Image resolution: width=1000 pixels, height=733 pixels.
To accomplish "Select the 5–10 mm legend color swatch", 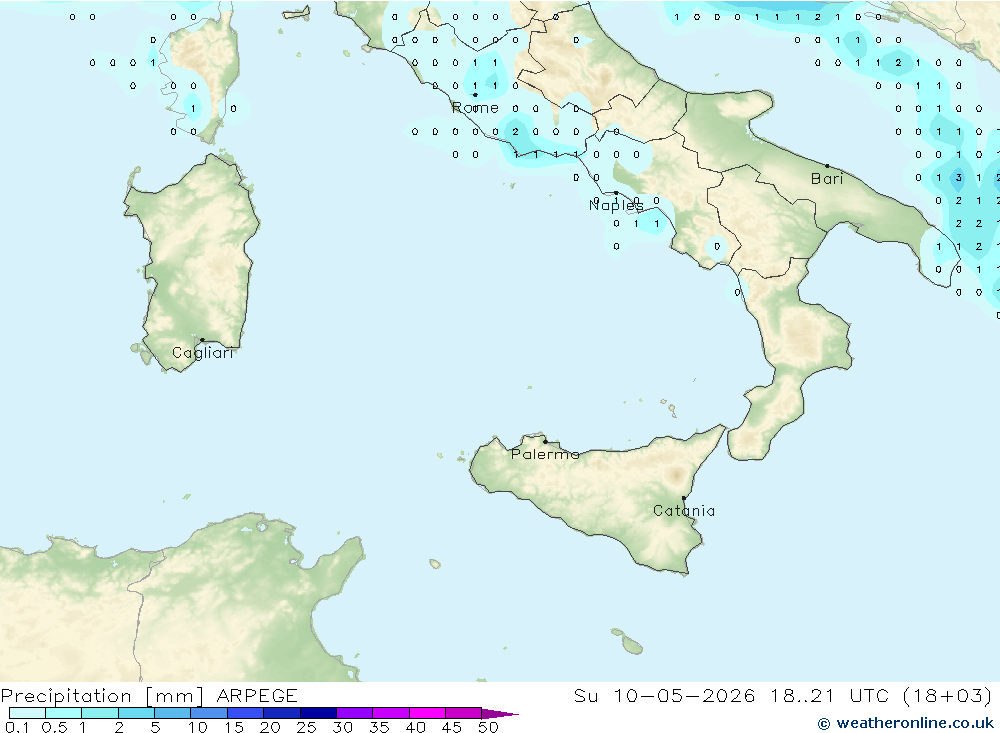I will 173,713.
